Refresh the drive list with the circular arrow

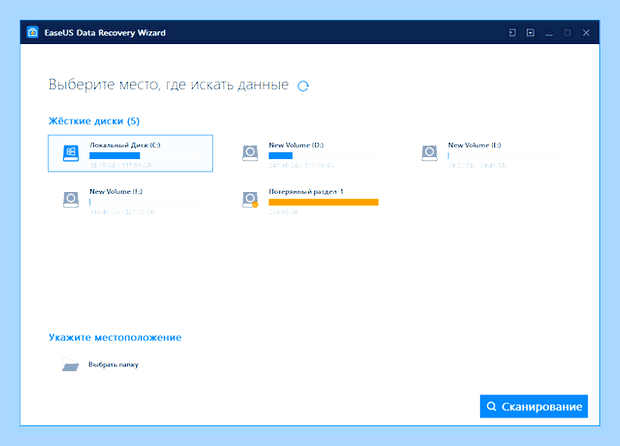[303, 86]
